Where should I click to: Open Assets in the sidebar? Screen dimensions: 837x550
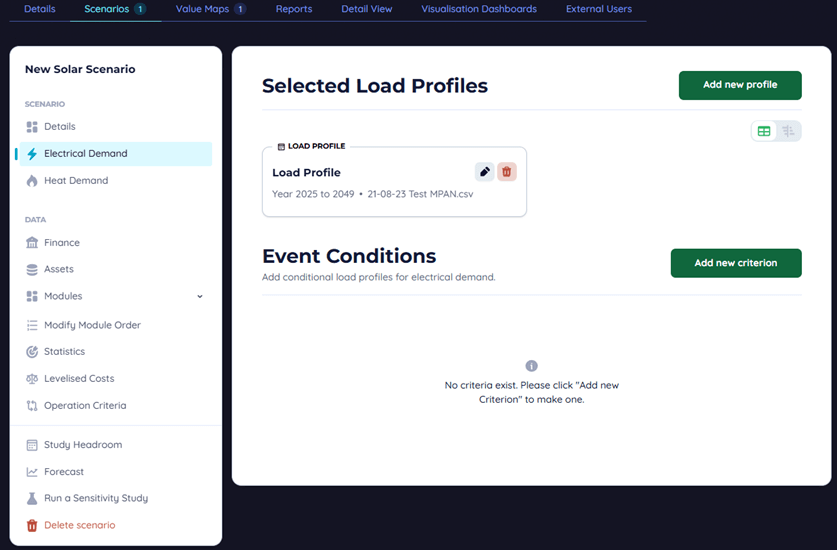tap(115, 269)
